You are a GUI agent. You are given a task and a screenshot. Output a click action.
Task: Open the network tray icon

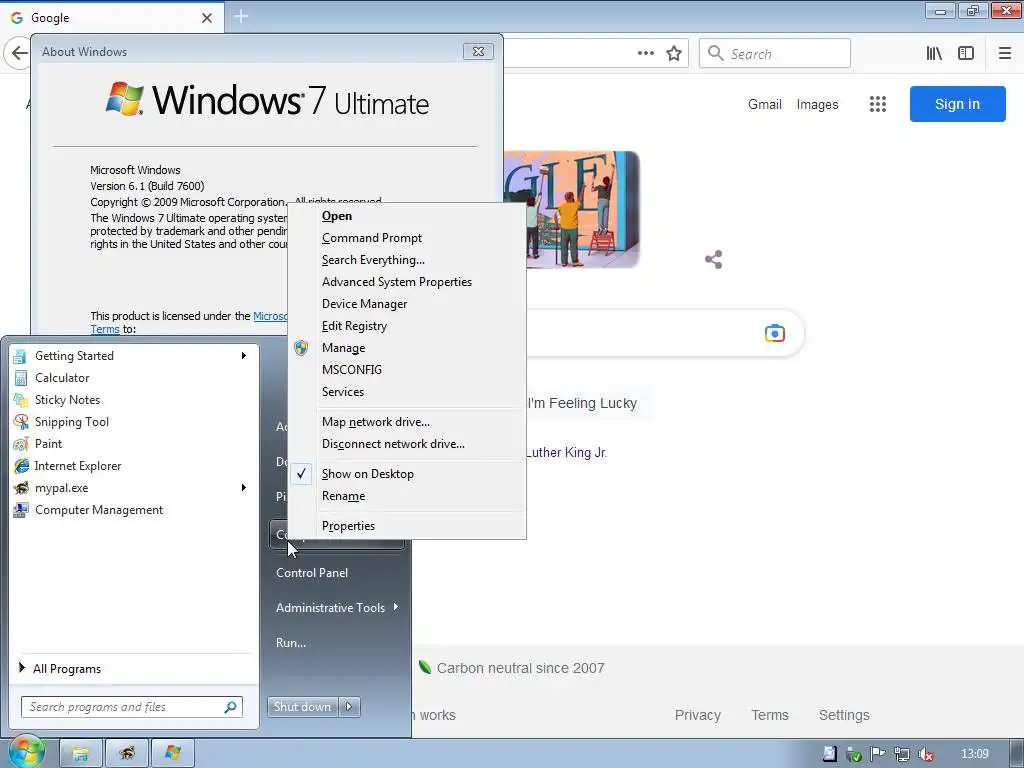[902, 754]
